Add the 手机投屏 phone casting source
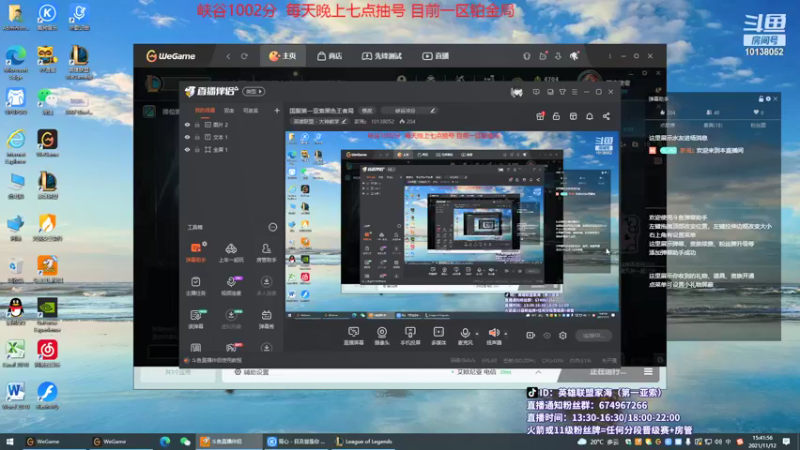The height and width of the screenshot is (450, 800). coord(410,336)
